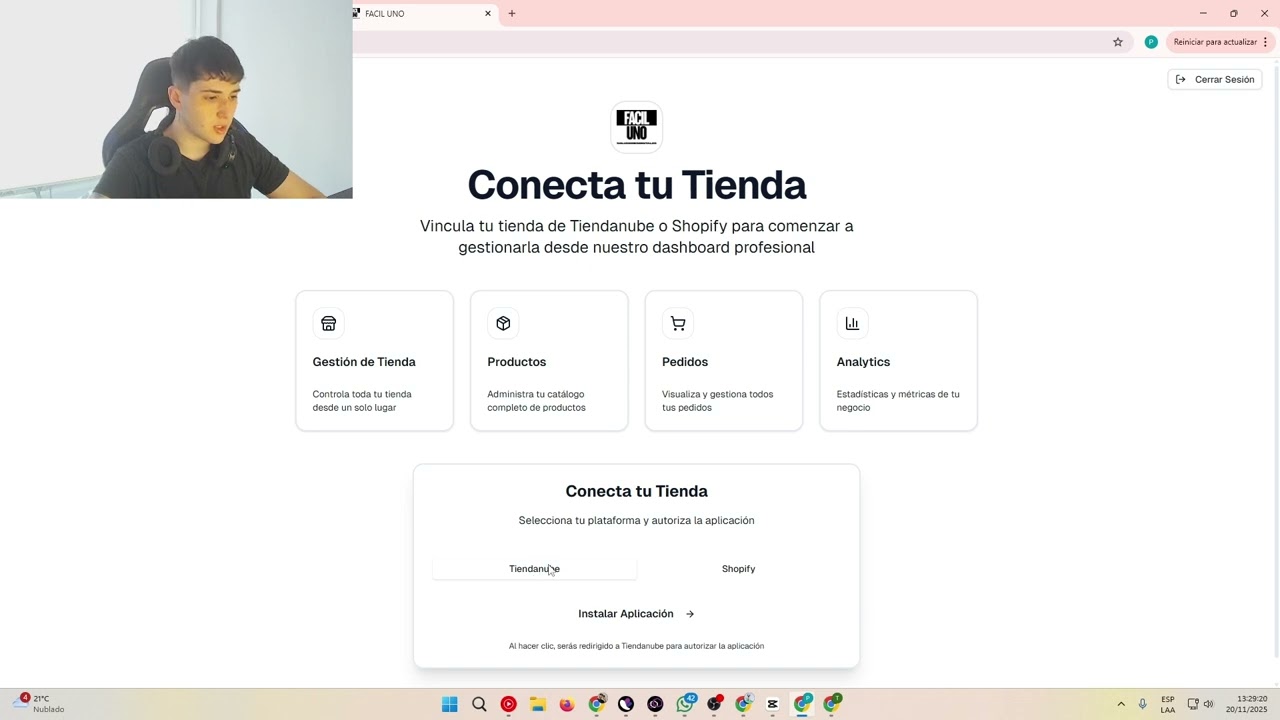This screenshot has height=720, width=1280.
Task: Open File Explorer from the taskbar
Action: [x=537, y=704]
